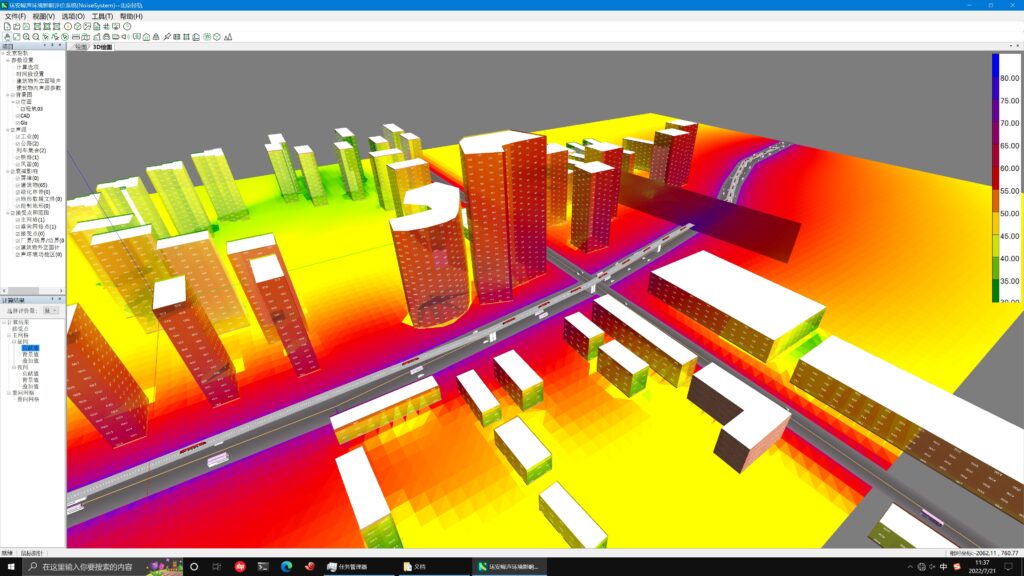Click the pin receiver point toolbar icon

point(167,37)
